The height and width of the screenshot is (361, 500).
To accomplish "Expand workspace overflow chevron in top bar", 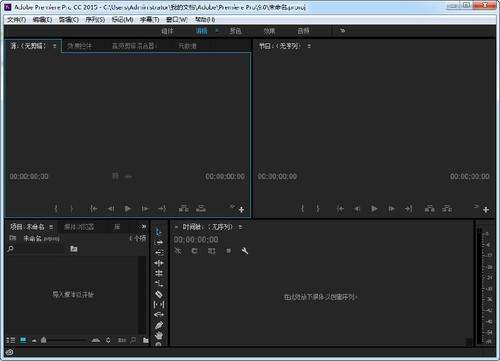I will pyautogui.click(x=342, y=31).
